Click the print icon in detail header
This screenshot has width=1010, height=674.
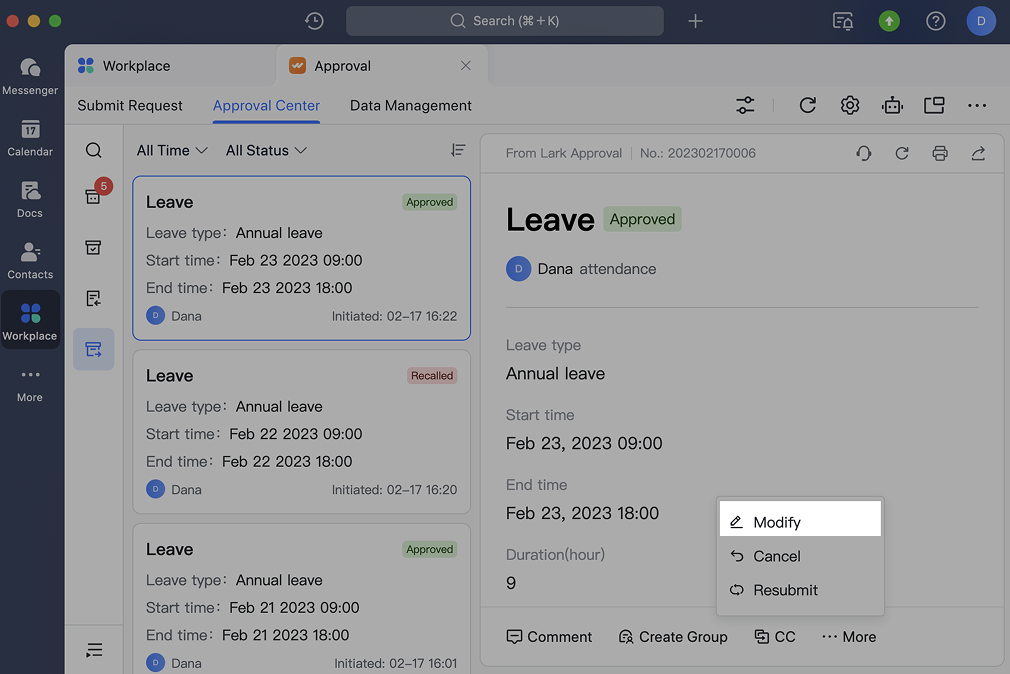tap(939, 153)
